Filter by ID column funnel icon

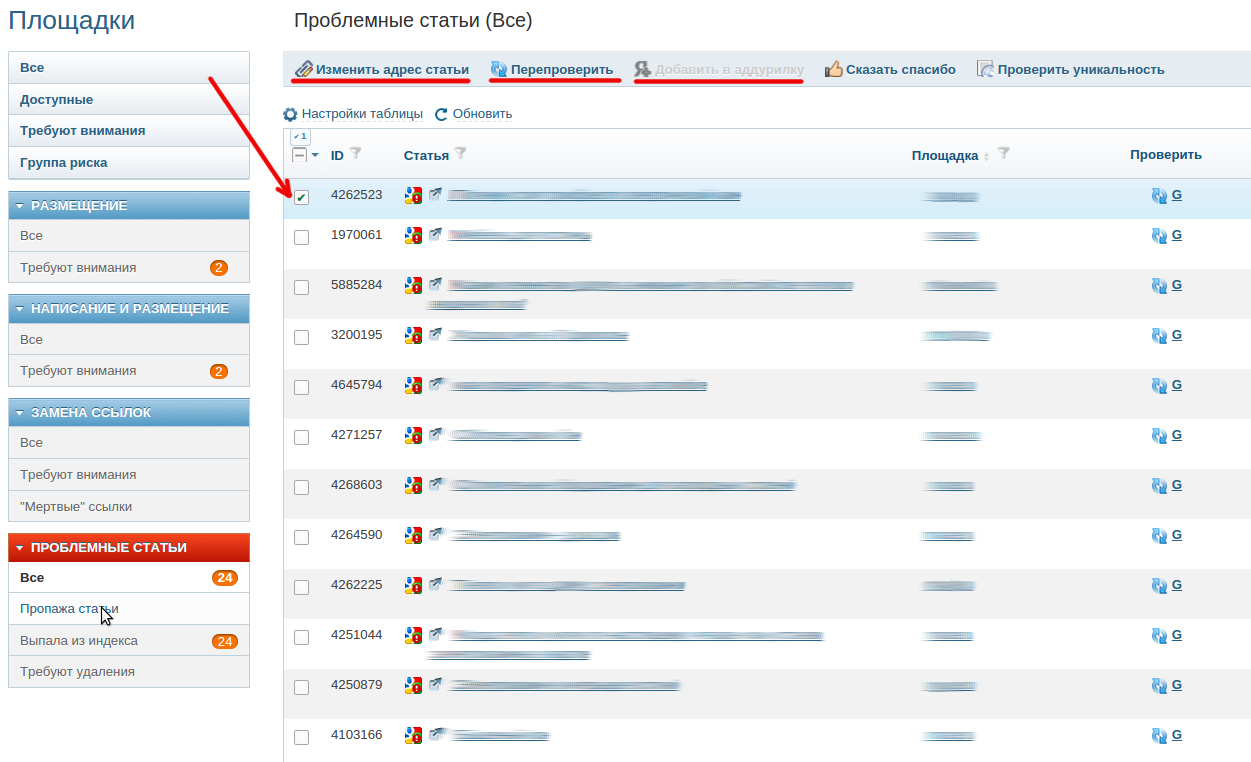point(355,154)
